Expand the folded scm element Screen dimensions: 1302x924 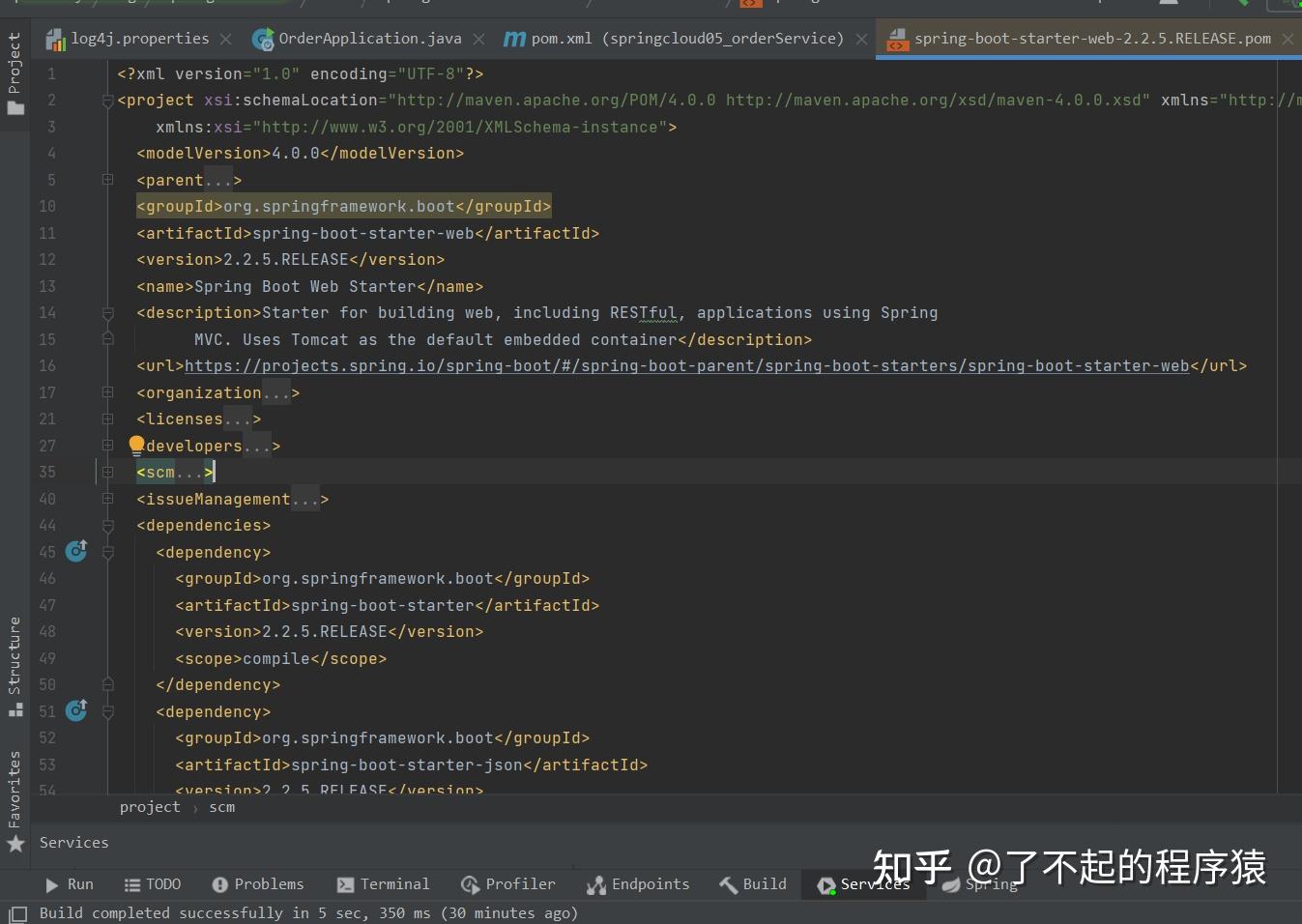pos(107,472)
